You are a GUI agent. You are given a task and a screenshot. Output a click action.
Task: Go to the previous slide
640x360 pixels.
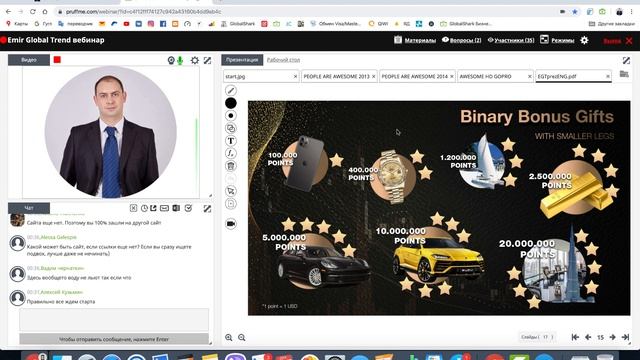point(588,337)
